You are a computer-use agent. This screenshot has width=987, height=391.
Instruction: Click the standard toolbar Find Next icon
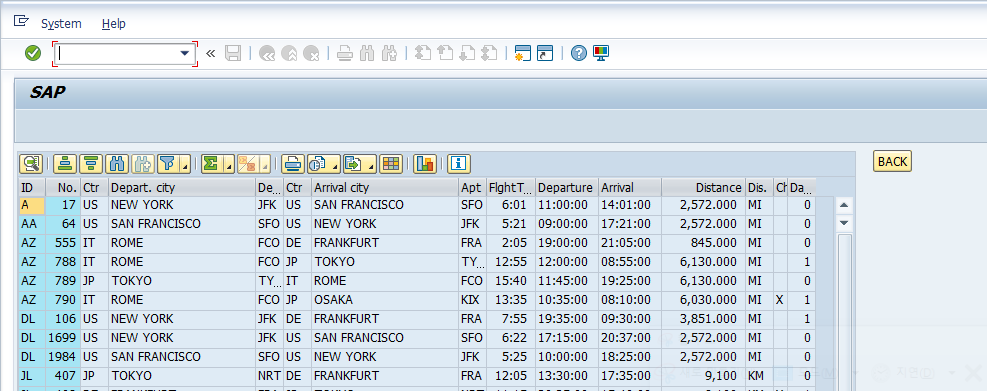coord(389,54)
